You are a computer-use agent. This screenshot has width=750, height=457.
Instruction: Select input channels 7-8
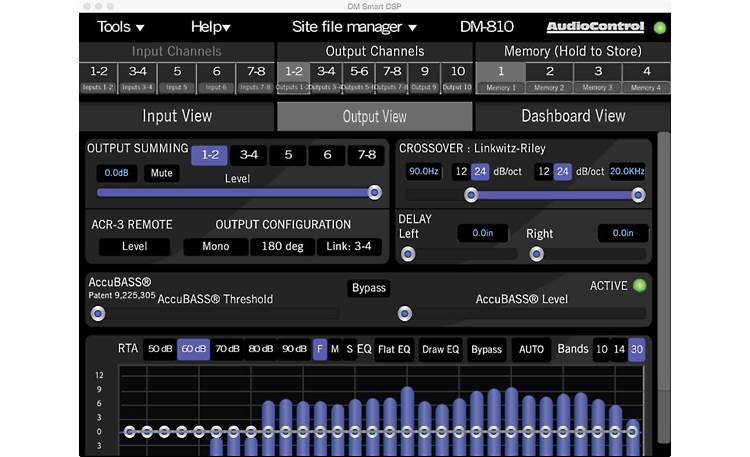pyautogui.click(x=255, y=78)
